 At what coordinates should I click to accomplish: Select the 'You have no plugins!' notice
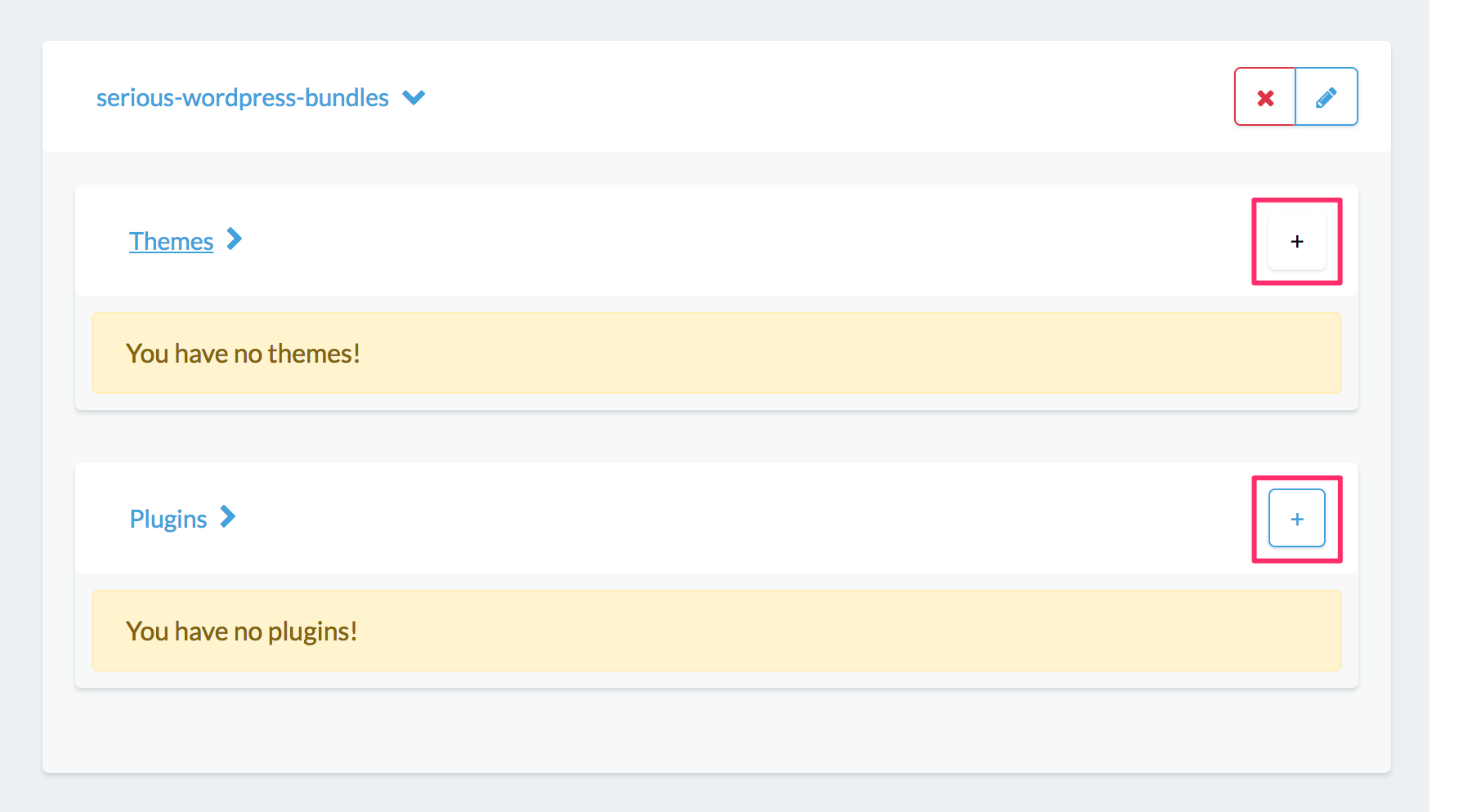717,631
